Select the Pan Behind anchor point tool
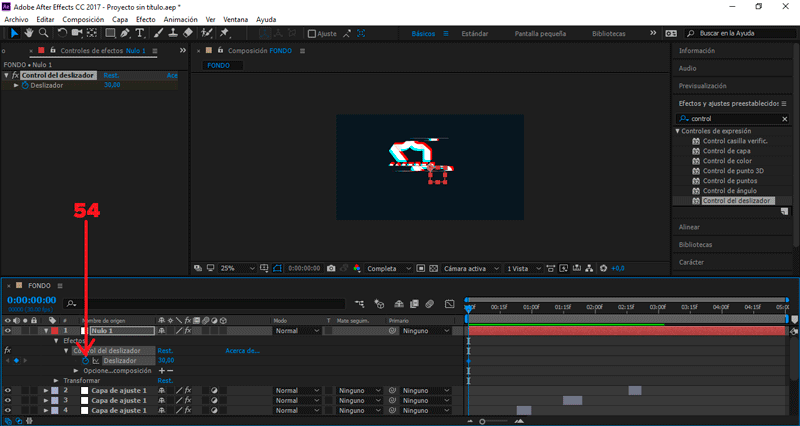 (x=92, y=33)
